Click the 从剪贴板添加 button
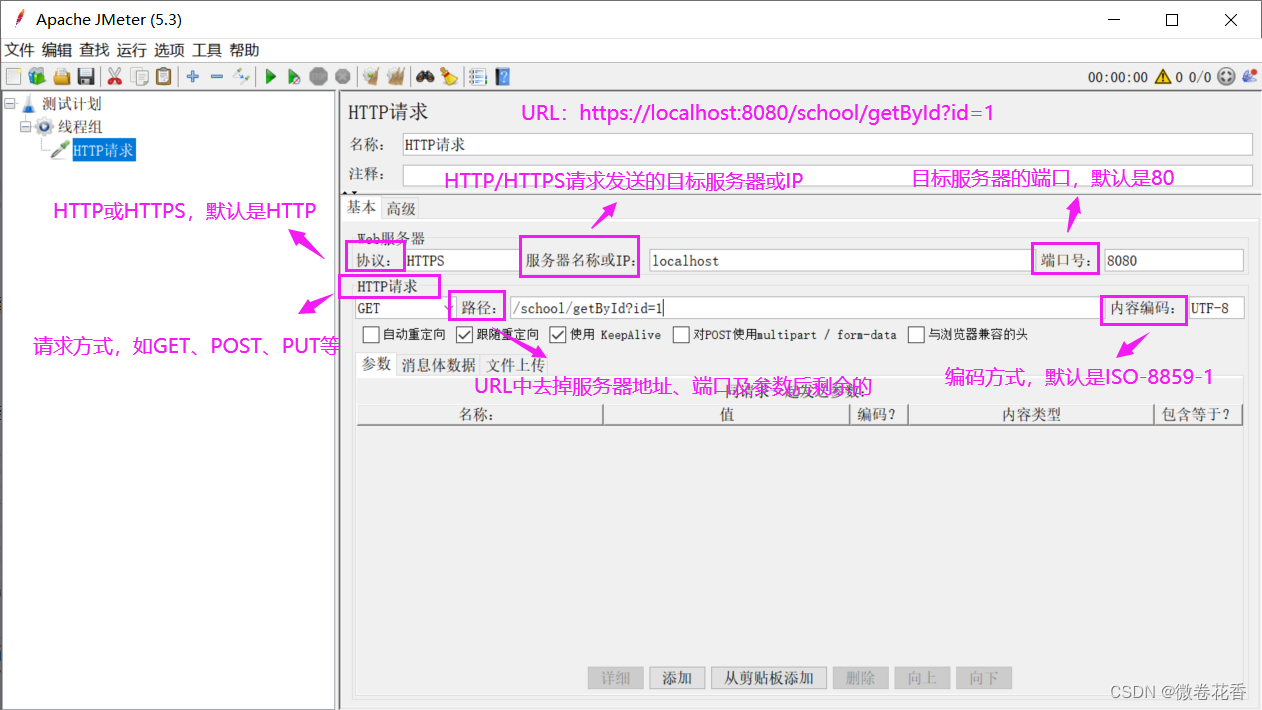Image resolution: width=1262 pixels, height=710 pixels. point(768,678)
